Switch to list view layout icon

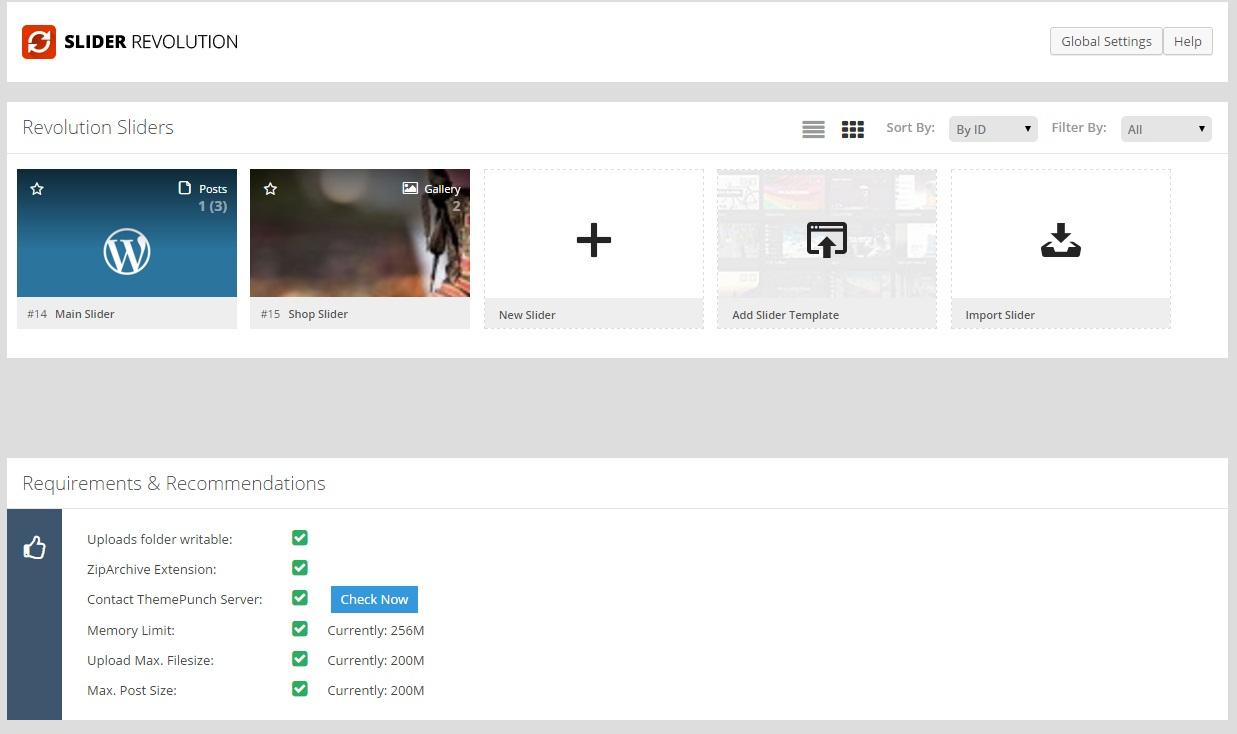point(813,129)
